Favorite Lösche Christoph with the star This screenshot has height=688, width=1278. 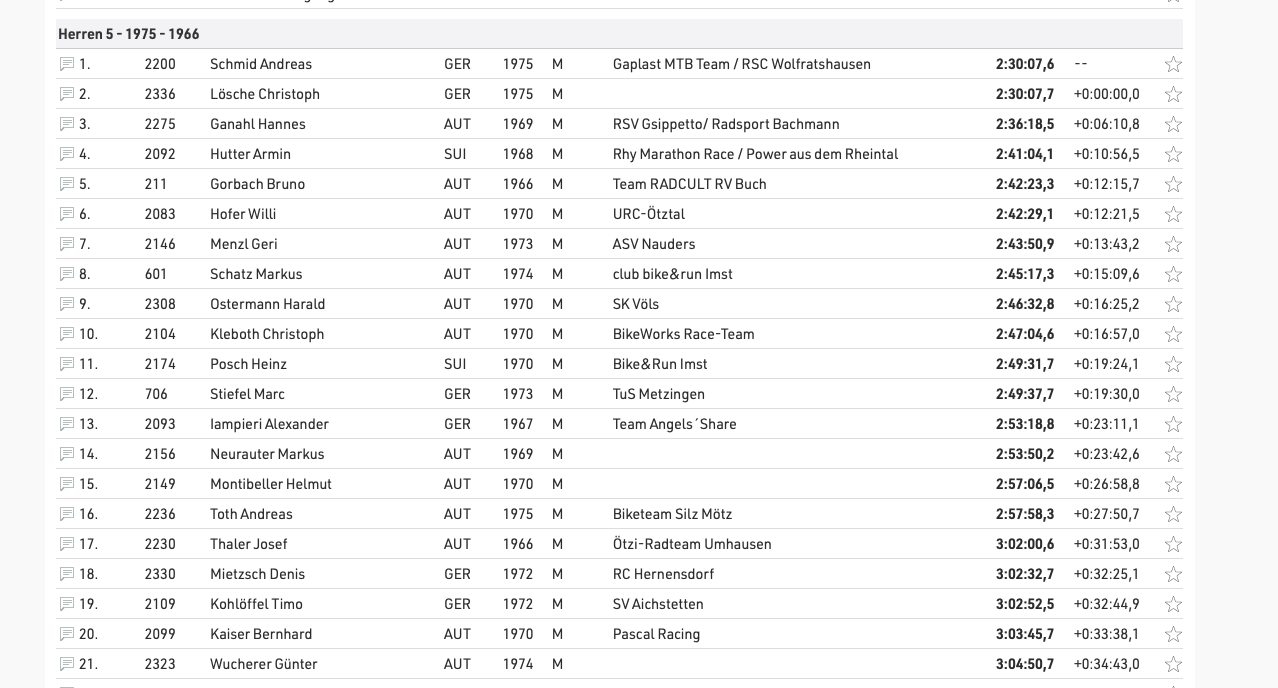click(1173, 94)
